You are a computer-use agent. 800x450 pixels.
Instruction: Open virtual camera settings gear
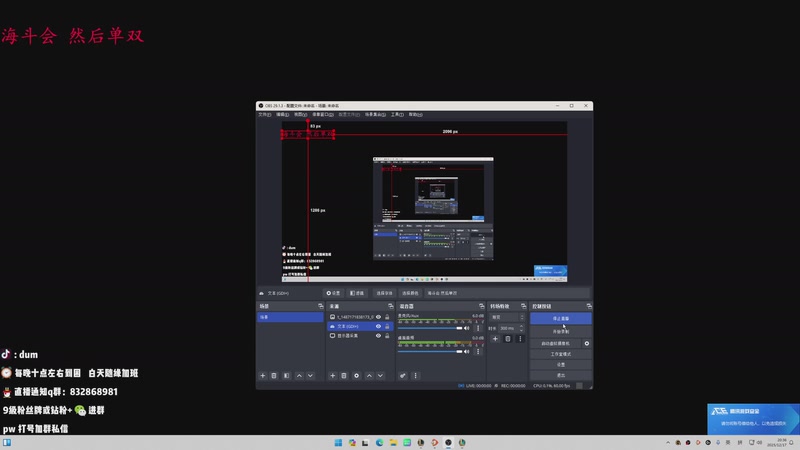pyautogui.click(x=587, y=343)
